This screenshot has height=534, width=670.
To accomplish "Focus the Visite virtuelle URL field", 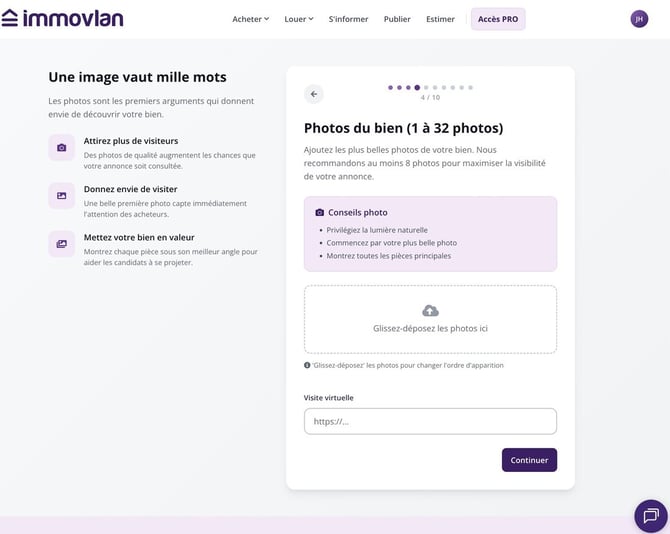I will point(430,421).
